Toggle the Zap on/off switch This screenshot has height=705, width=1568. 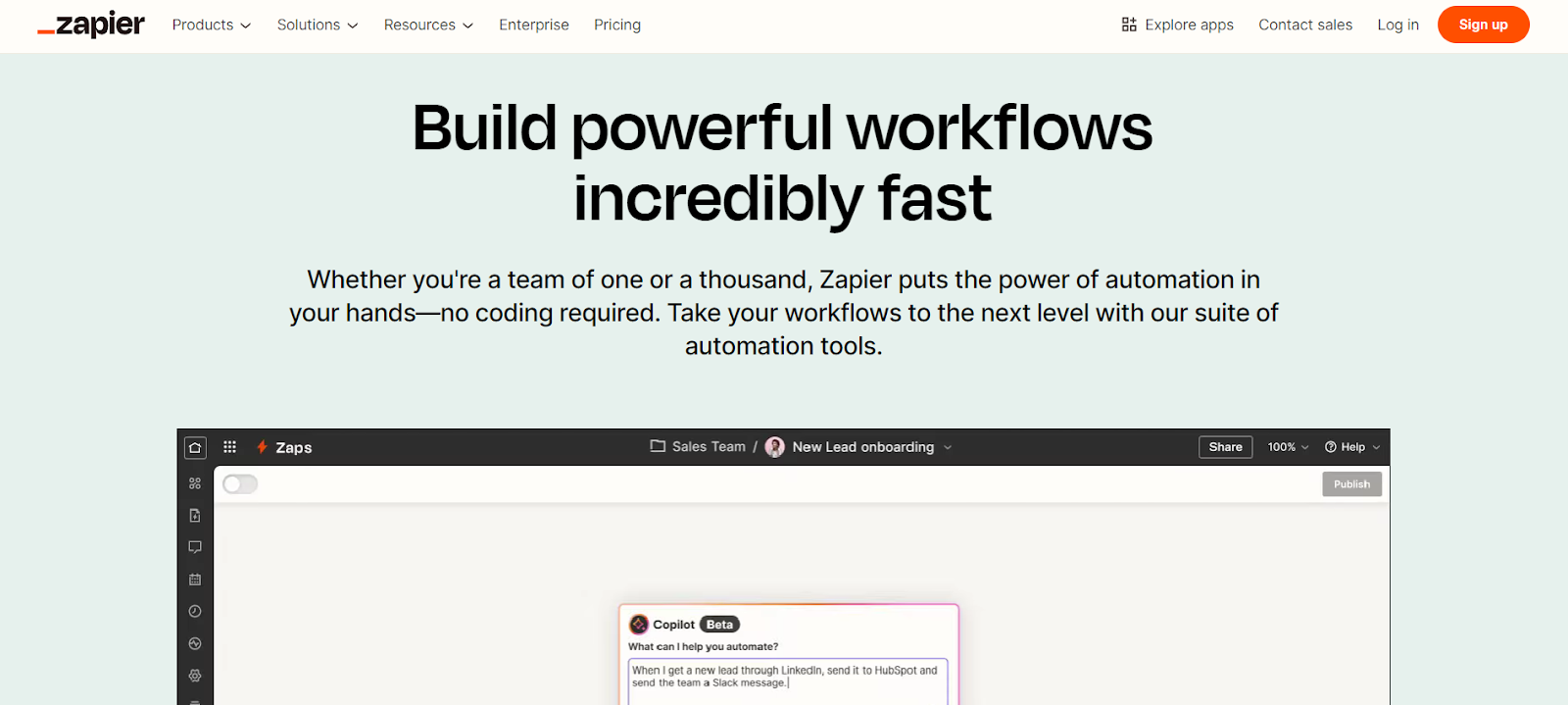coord(240,484)
